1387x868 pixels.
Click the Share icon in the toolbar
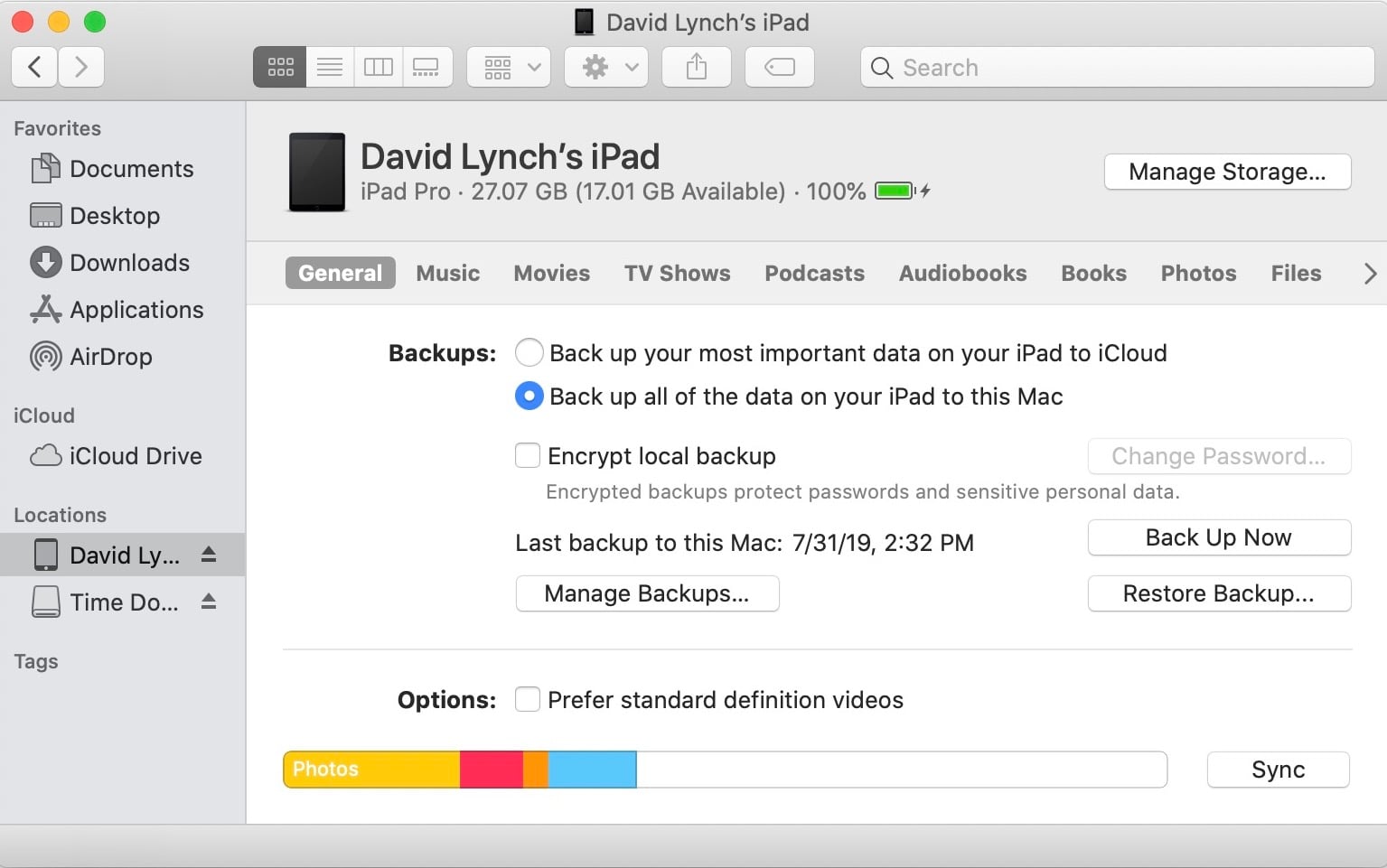coord(696,66)
